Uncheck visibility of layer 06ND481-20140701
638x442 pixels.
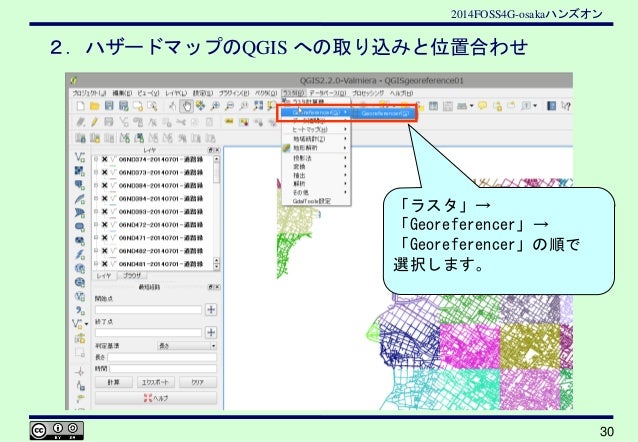coord(105,264)
